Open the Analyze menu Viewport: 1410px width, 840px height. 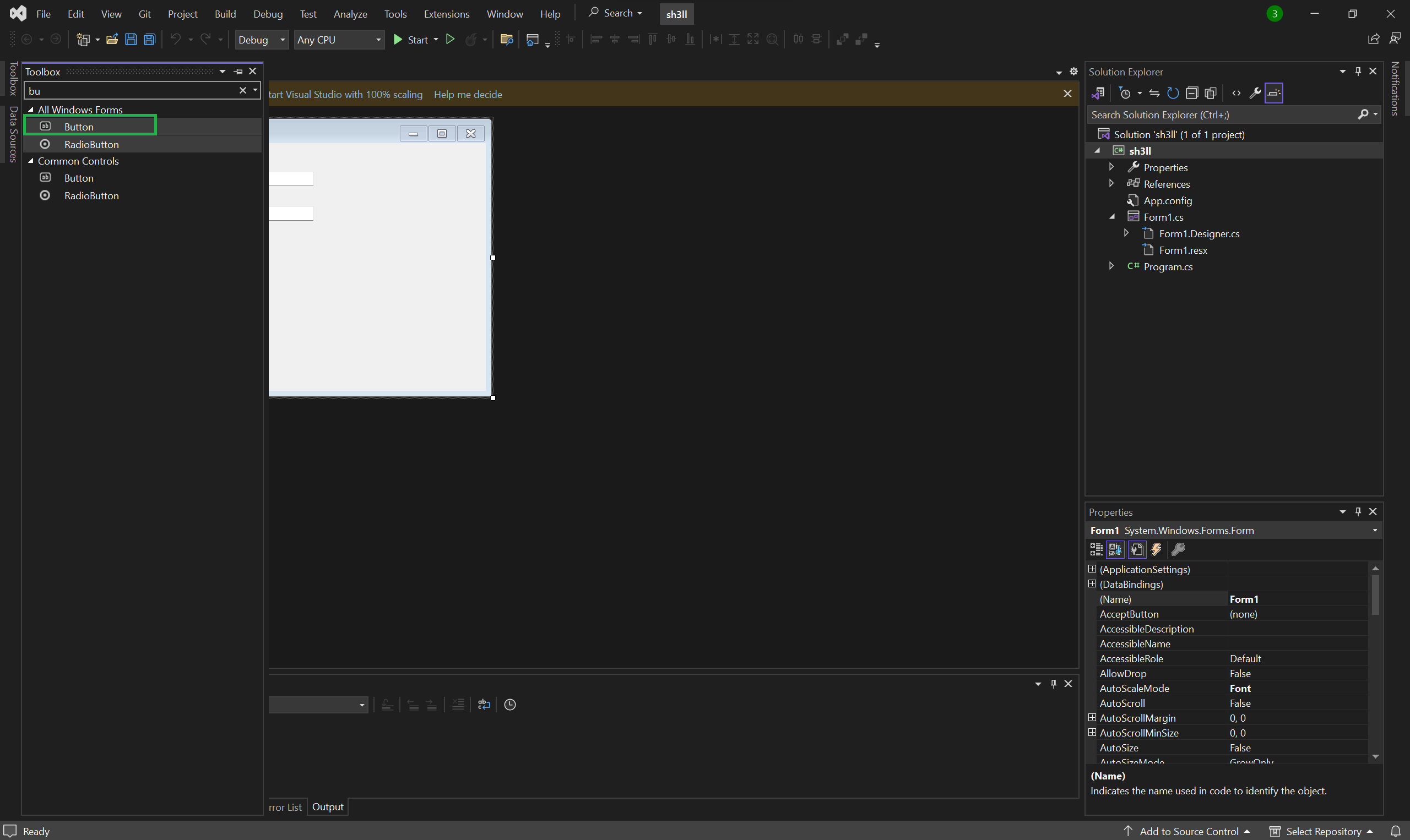point(350,14)
